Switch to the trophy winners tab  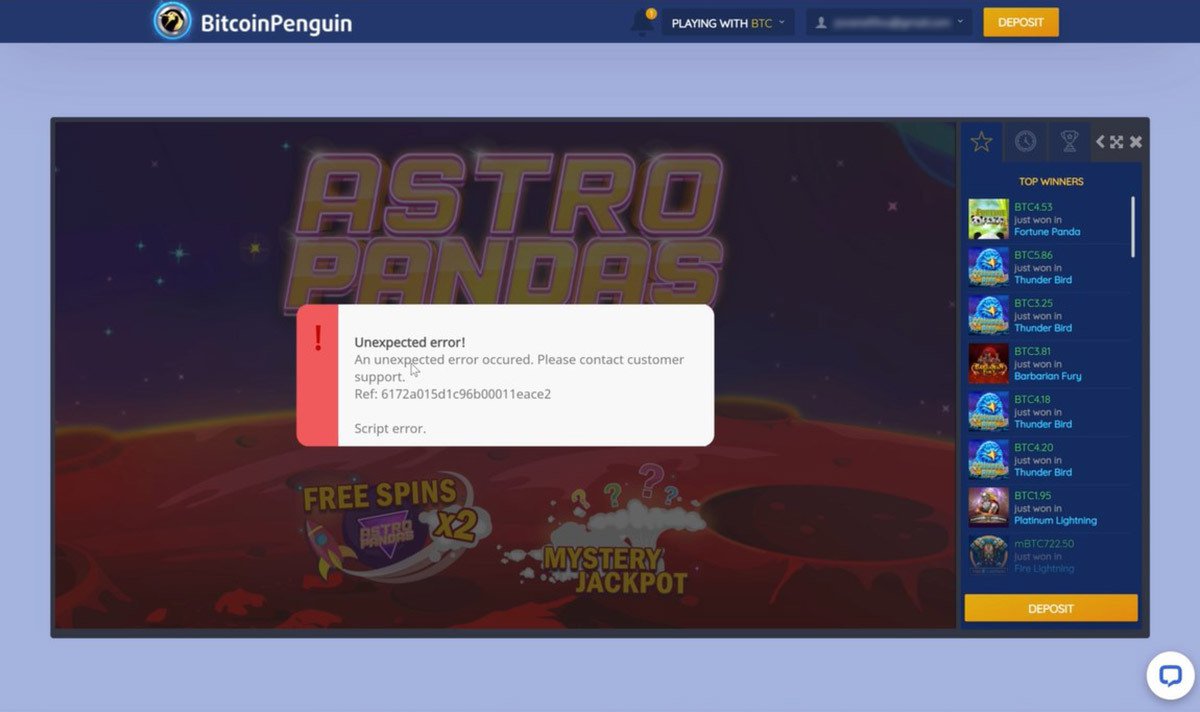[x=1069, y=142]
